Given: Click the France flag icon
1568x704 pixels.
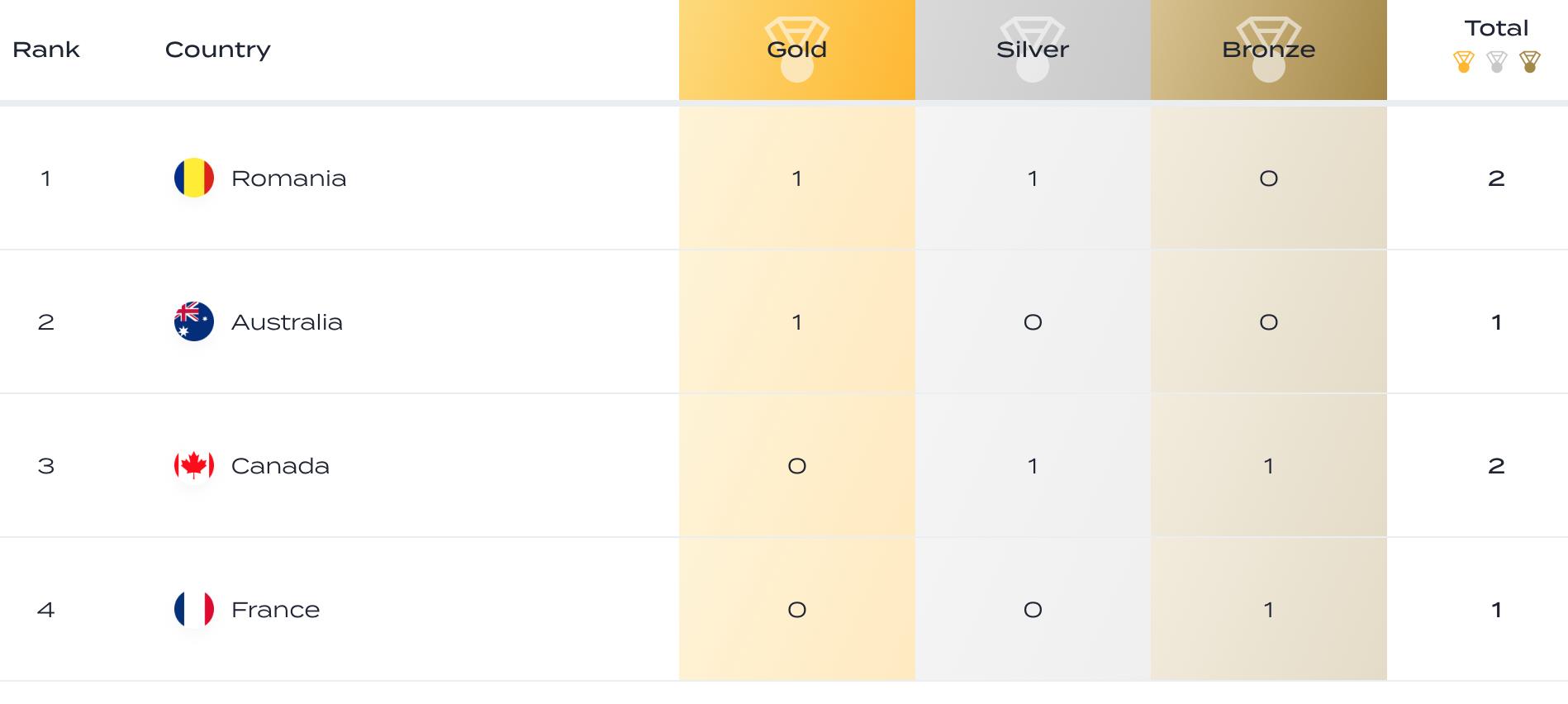Looking at the screenshot, I should coord(194,609).
